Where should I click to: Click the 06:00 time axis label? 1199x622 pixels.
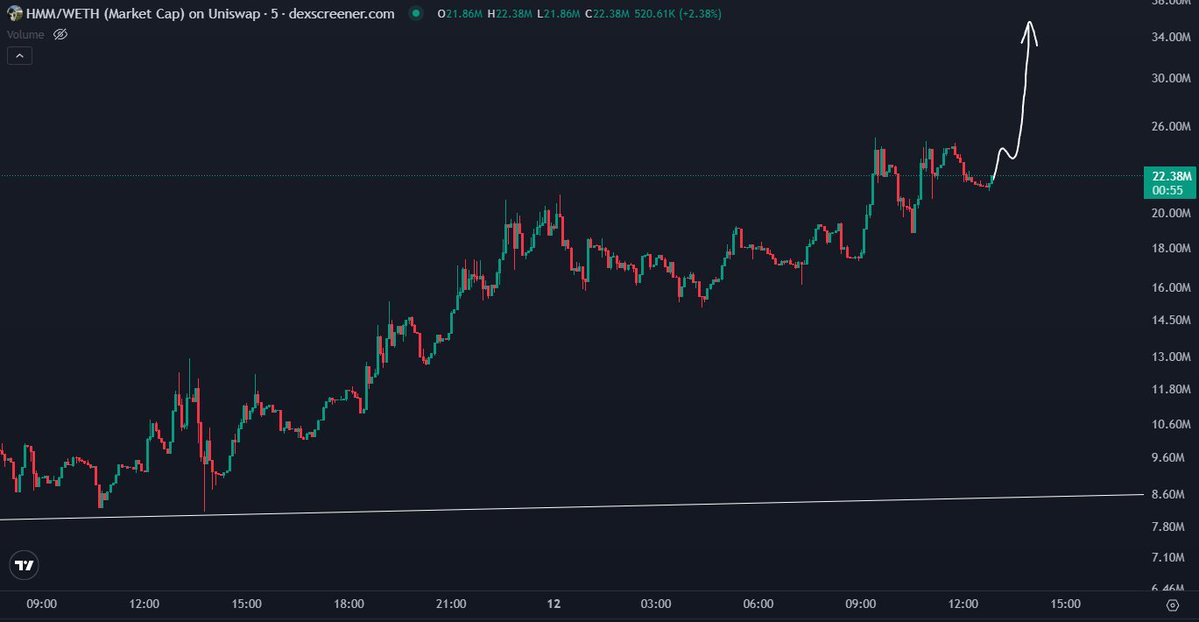[x=759, y=604]
